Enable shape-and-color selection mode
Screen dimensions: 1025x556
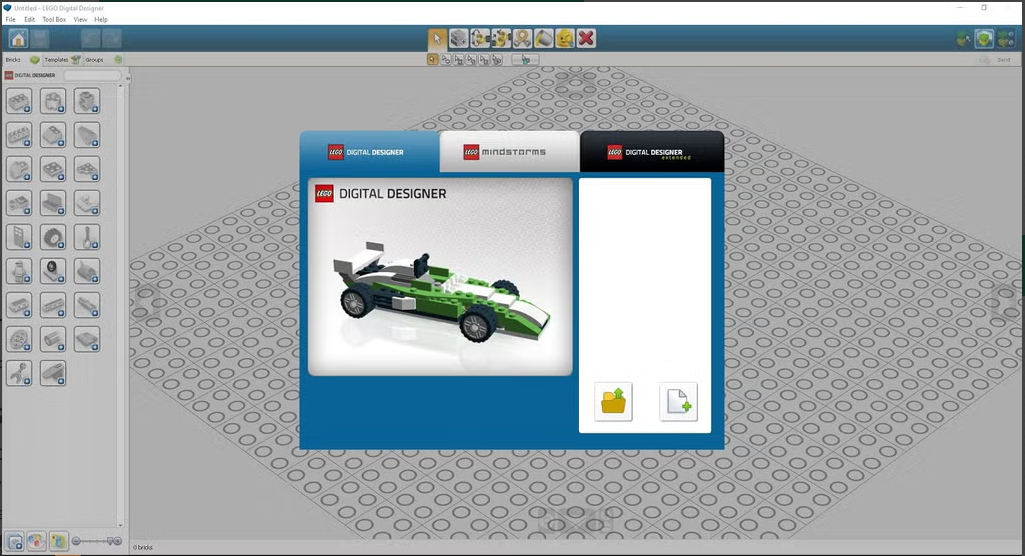coord(497,59)
